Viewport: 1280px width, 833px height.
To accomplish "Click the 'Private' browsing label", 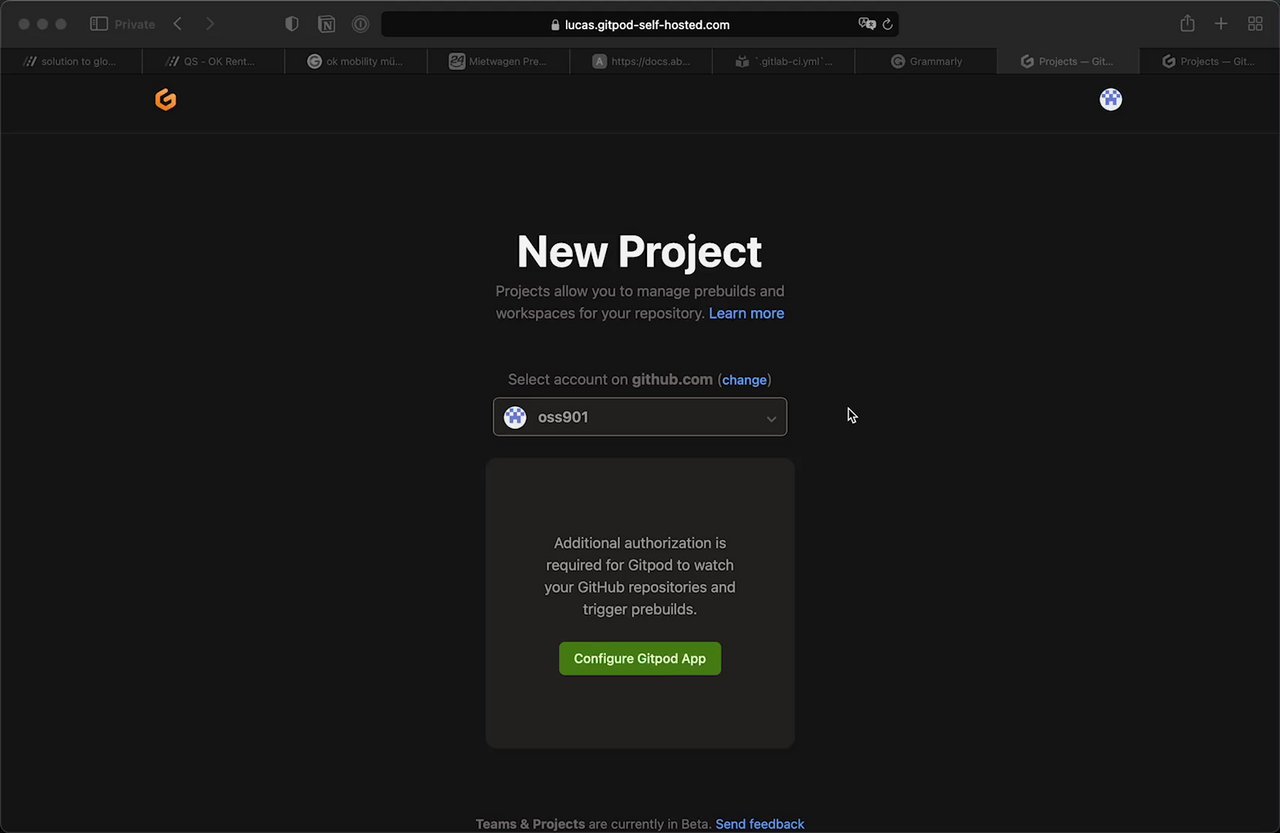I will 135,24.
